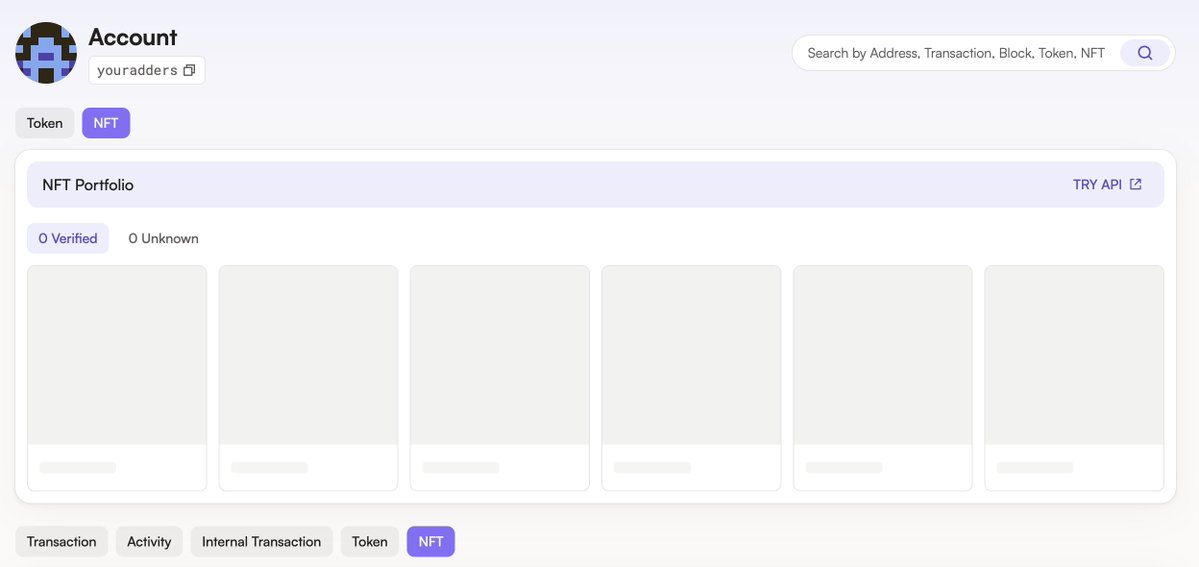The image size is (1199, 567).
Task: Copy the youradders address with copy icon
Action: coord(190,70)
